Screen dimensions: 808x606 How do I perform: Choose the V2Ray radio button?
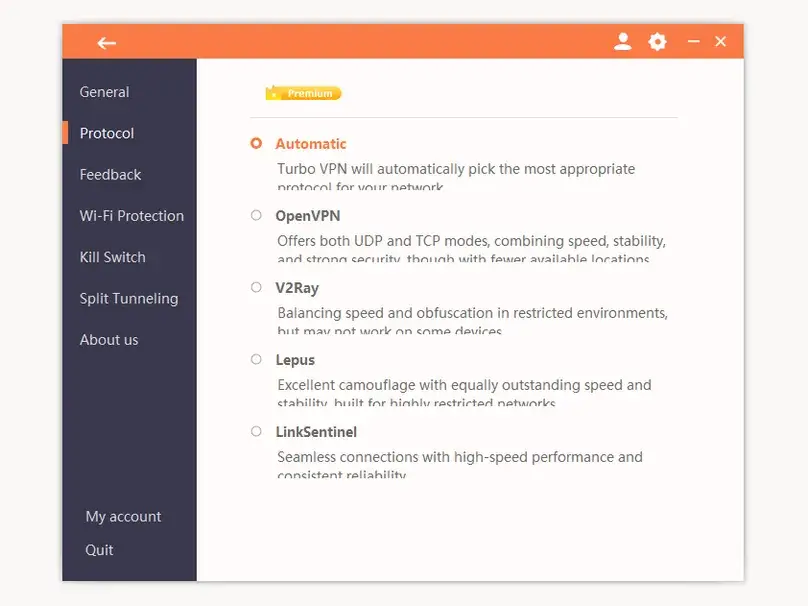[256, 288]
